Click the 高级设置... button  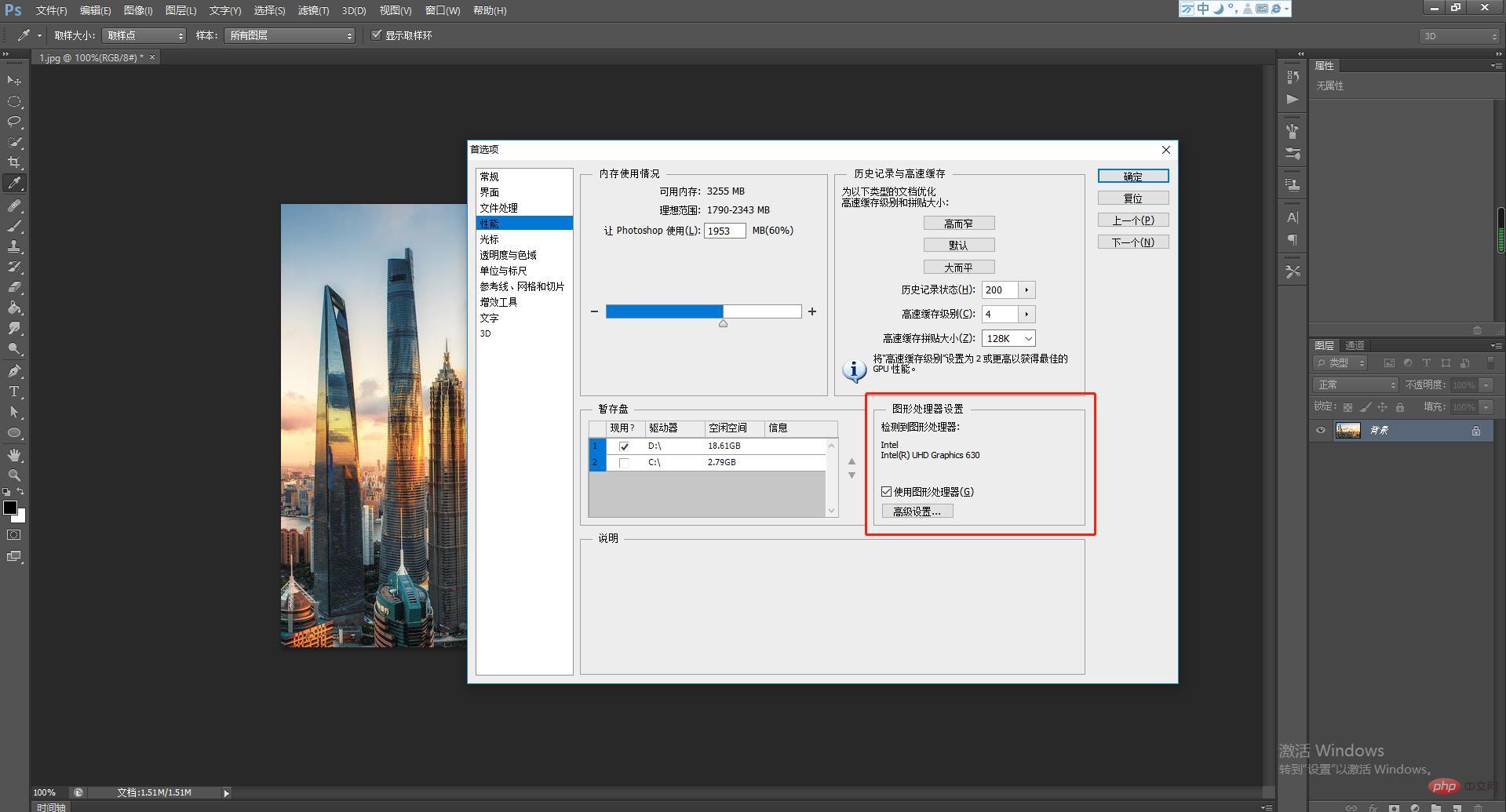click(x=917, y=512)
